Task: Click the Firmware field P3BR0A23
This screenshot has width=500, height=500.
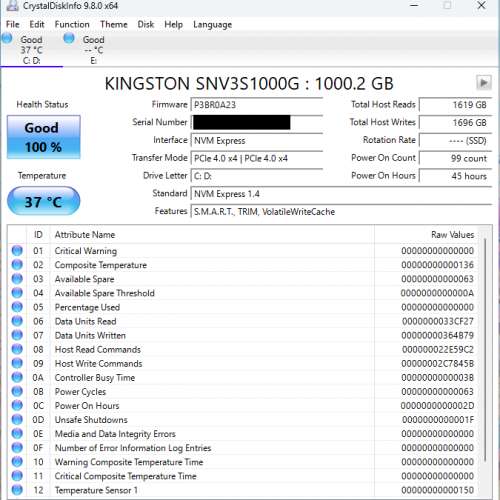Action: (257, 105)
